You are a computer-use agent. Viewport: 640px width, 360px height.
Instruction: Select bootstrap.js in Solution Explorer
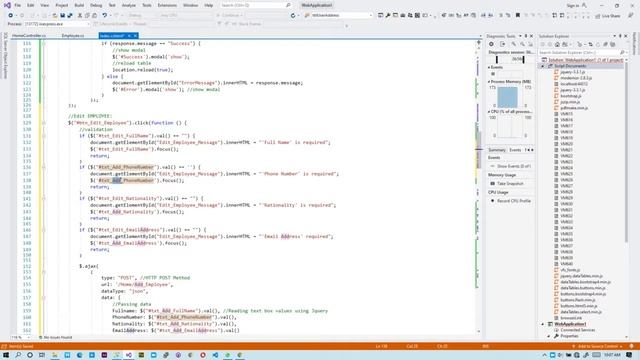point(571,96)
